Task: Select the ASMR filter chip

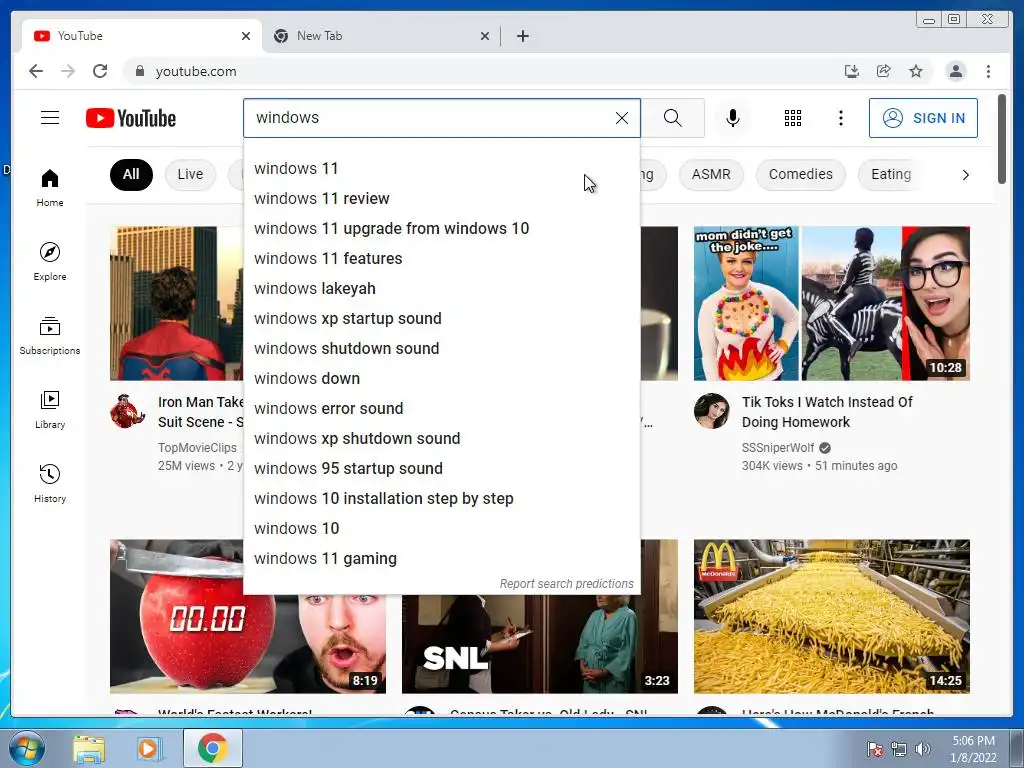Action: (x=711, y=174)
